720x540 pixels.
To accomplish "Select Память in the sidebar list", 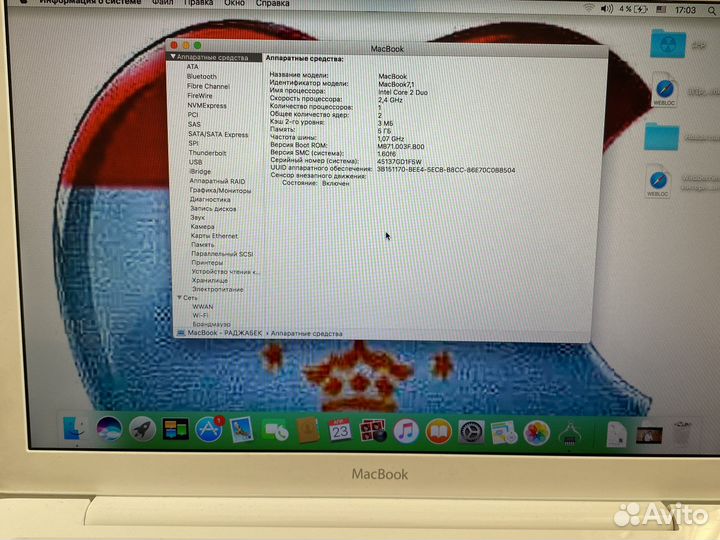I will pos(202,245).
